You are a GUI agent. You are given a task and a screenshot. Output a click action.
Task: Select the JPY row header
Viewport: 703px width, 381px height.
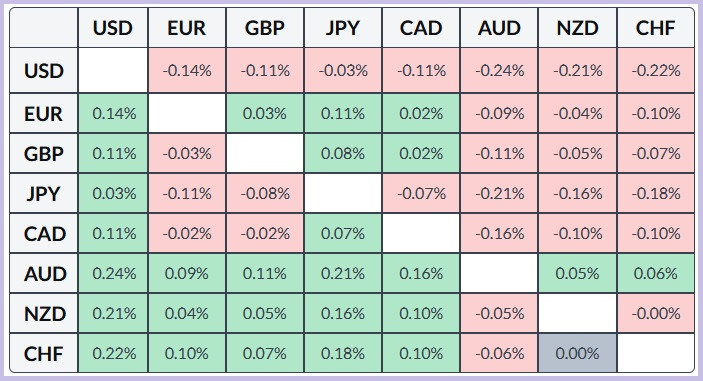(x=44, y=194)
